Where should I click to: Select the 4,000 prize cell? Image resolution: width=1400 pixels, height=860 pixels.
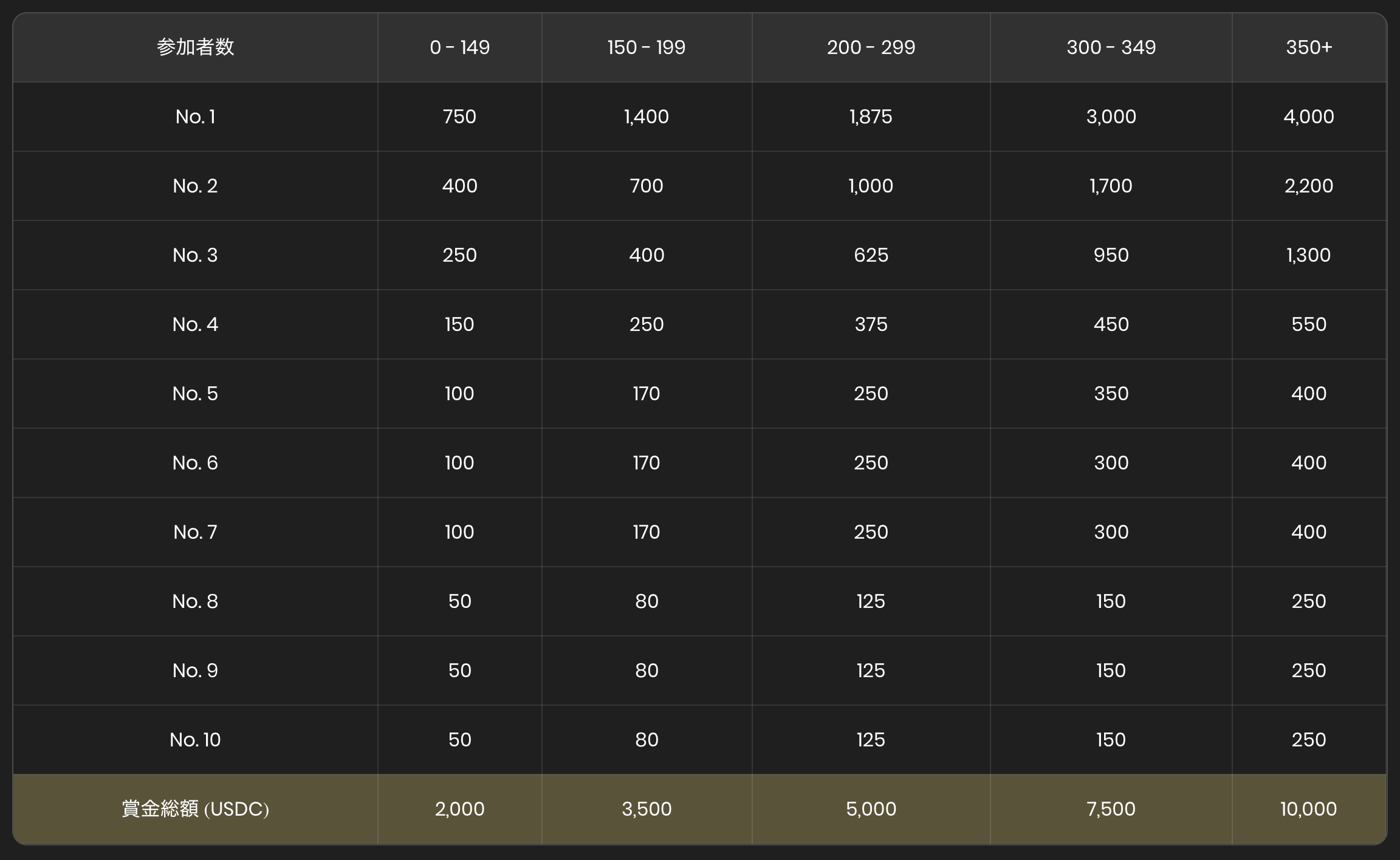pos(1308,117)
